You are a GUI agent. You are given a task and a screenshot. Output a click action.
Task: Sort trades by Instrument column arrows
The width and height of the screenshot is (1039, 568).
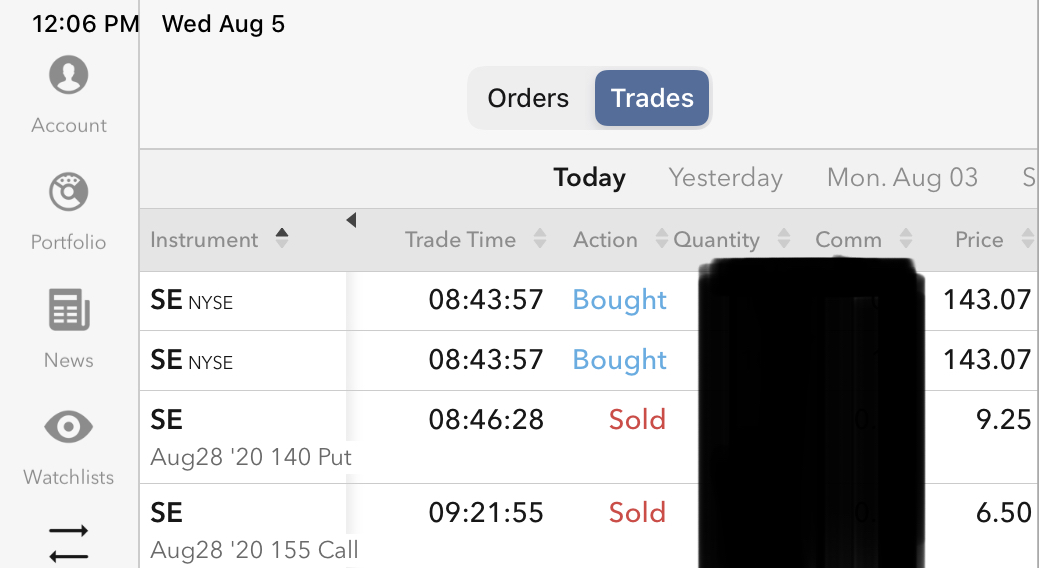282,238
